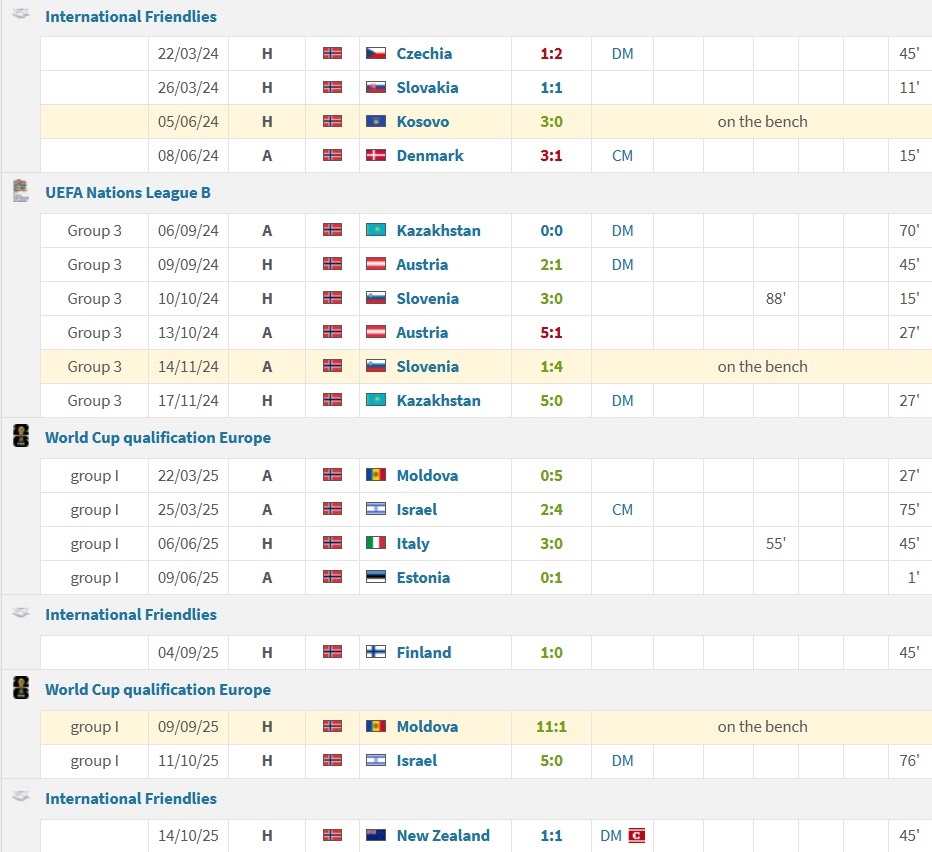The height and width of the screenshot is (852, 932).
Task: Click Norway flag in the Italy row
Action: pyautogui.click(x=332, y=543)
